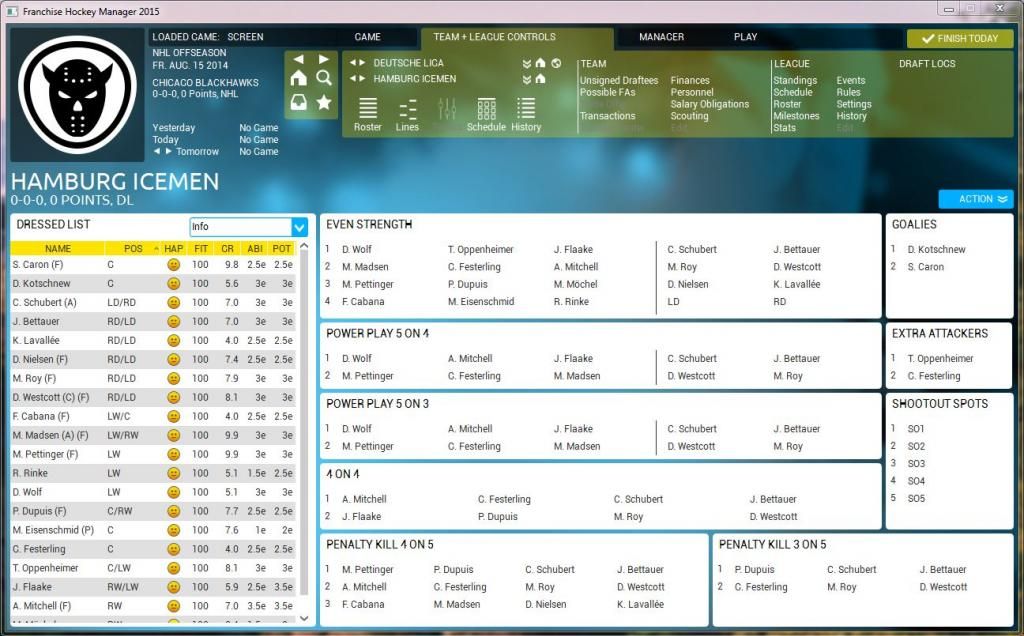Open the team Roster icon
This screenshot has height=636, width=1024.
click(368, 115)
